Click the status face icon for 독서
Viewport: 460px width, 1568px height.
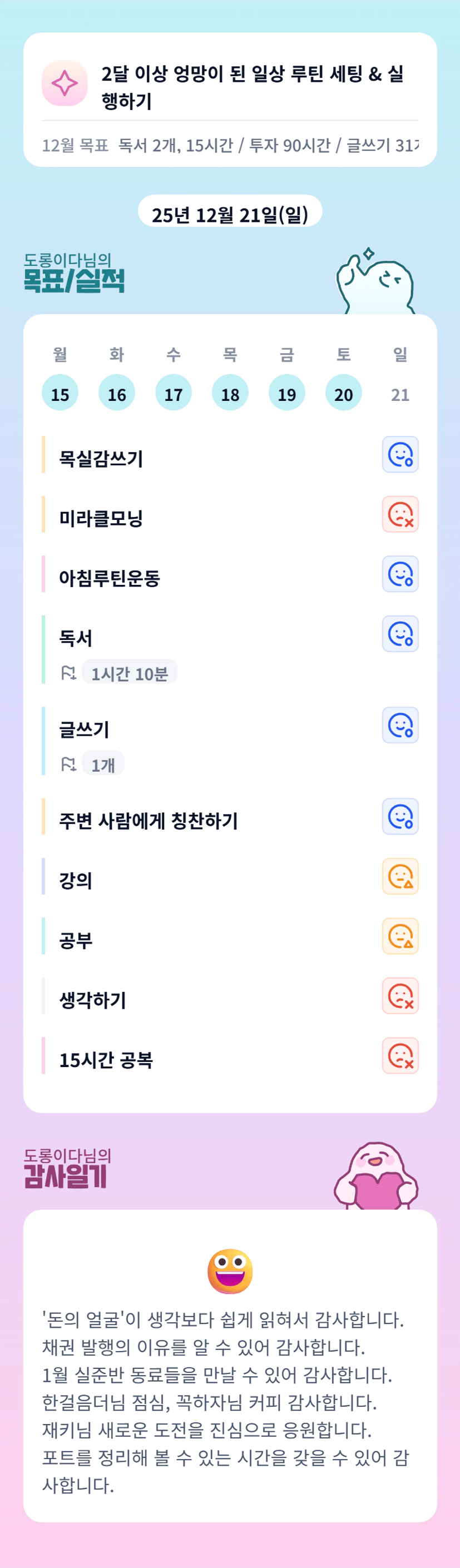400,634
